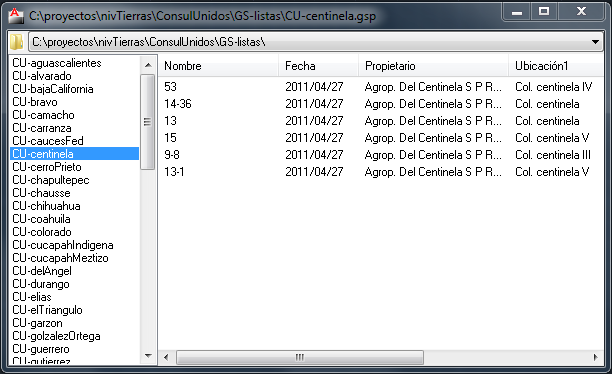Select CU-durango in the file list

(x=74, y=284)
